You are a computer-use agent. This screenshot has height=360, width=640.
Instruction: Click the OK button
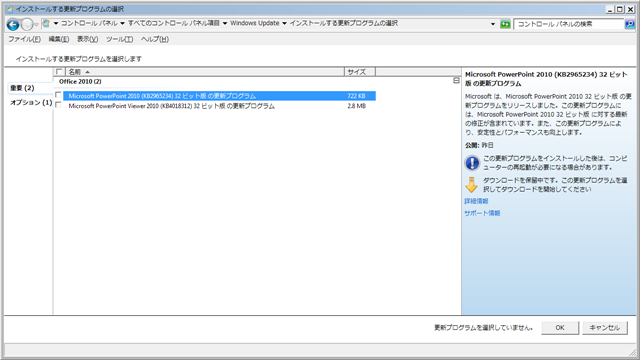pyautogui.click(x=560, y=328)
